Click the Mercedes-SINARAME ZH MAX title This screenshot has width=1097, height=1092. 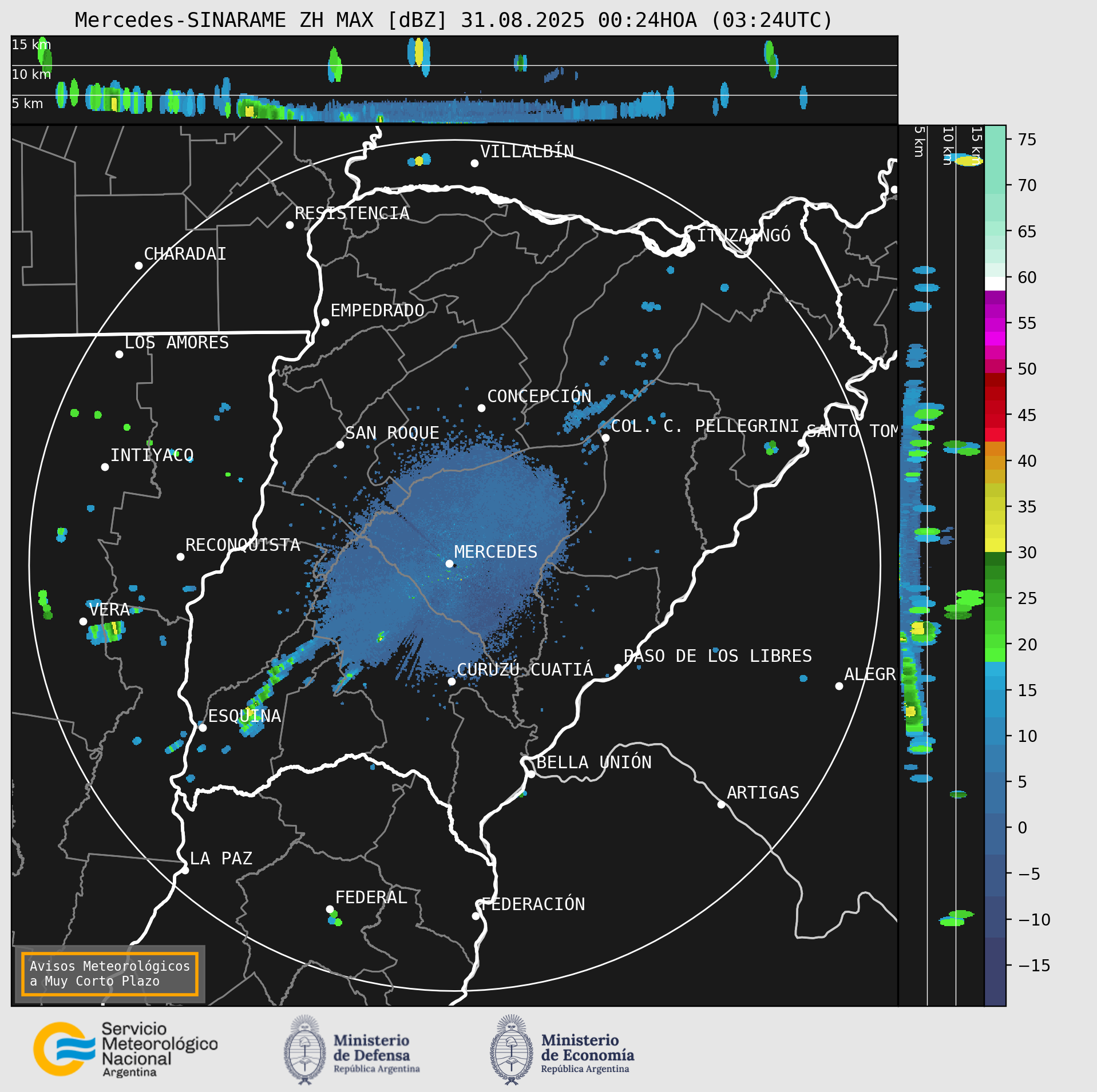(453, 20)
